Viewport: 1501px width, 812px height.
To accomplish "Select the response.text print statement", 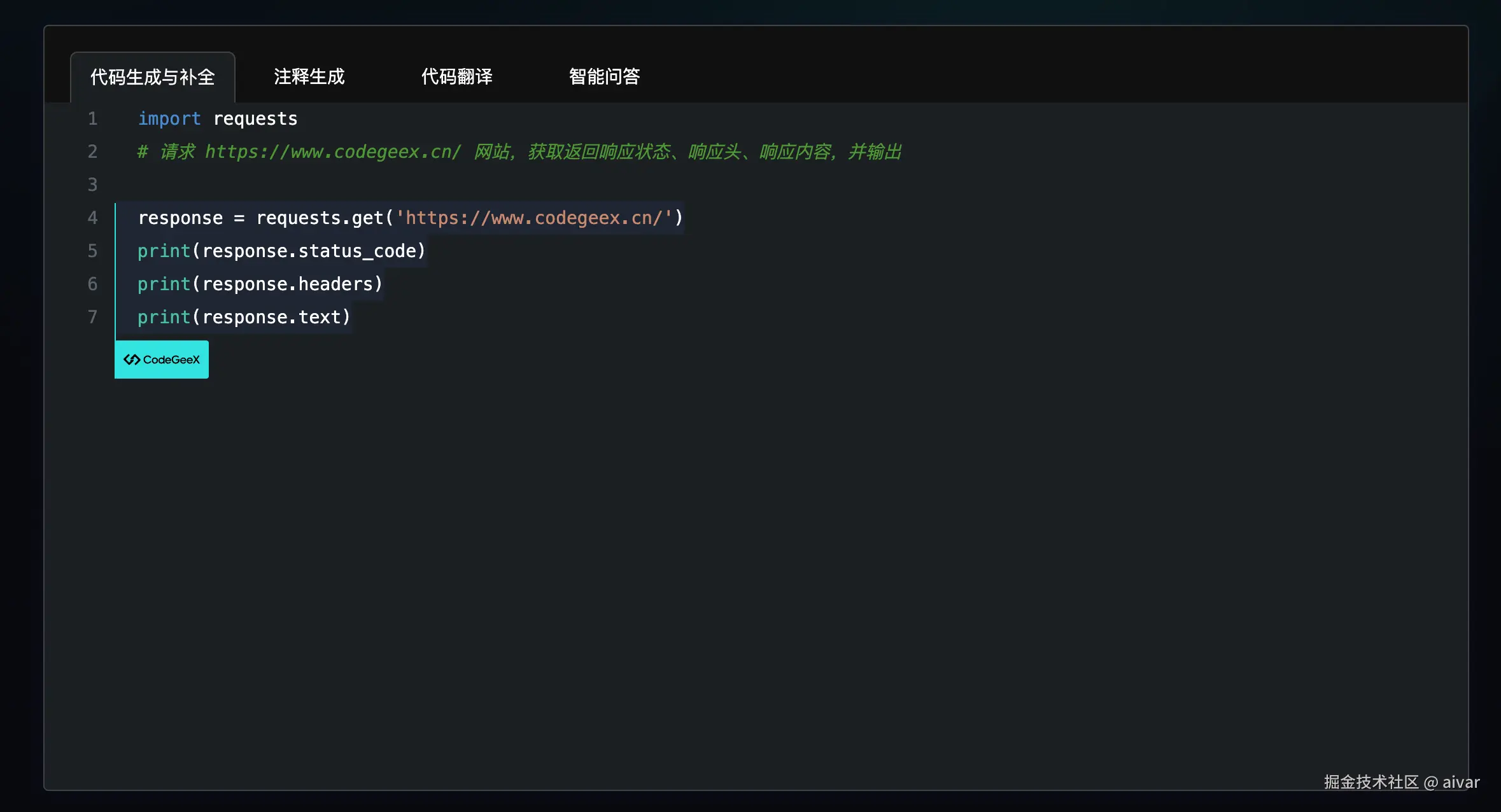I will 243,317.
